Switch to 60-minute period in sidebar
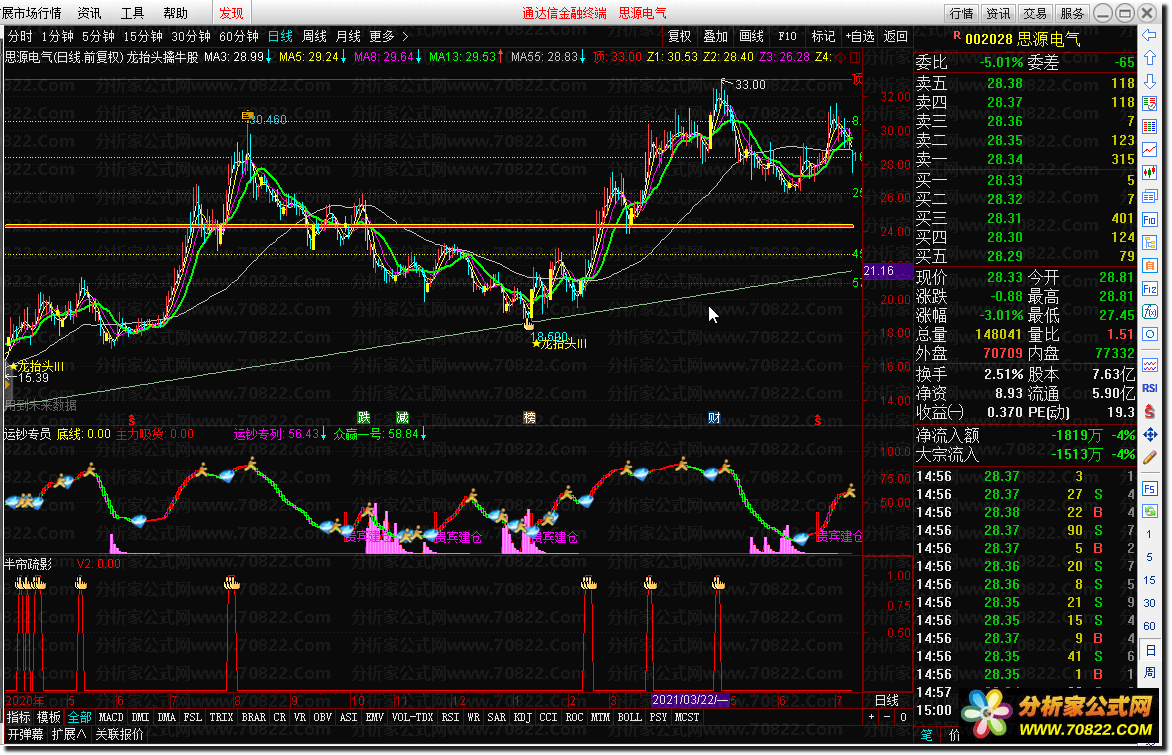1172x755 pixels. pyautogui.click(x=1150, y=626)
